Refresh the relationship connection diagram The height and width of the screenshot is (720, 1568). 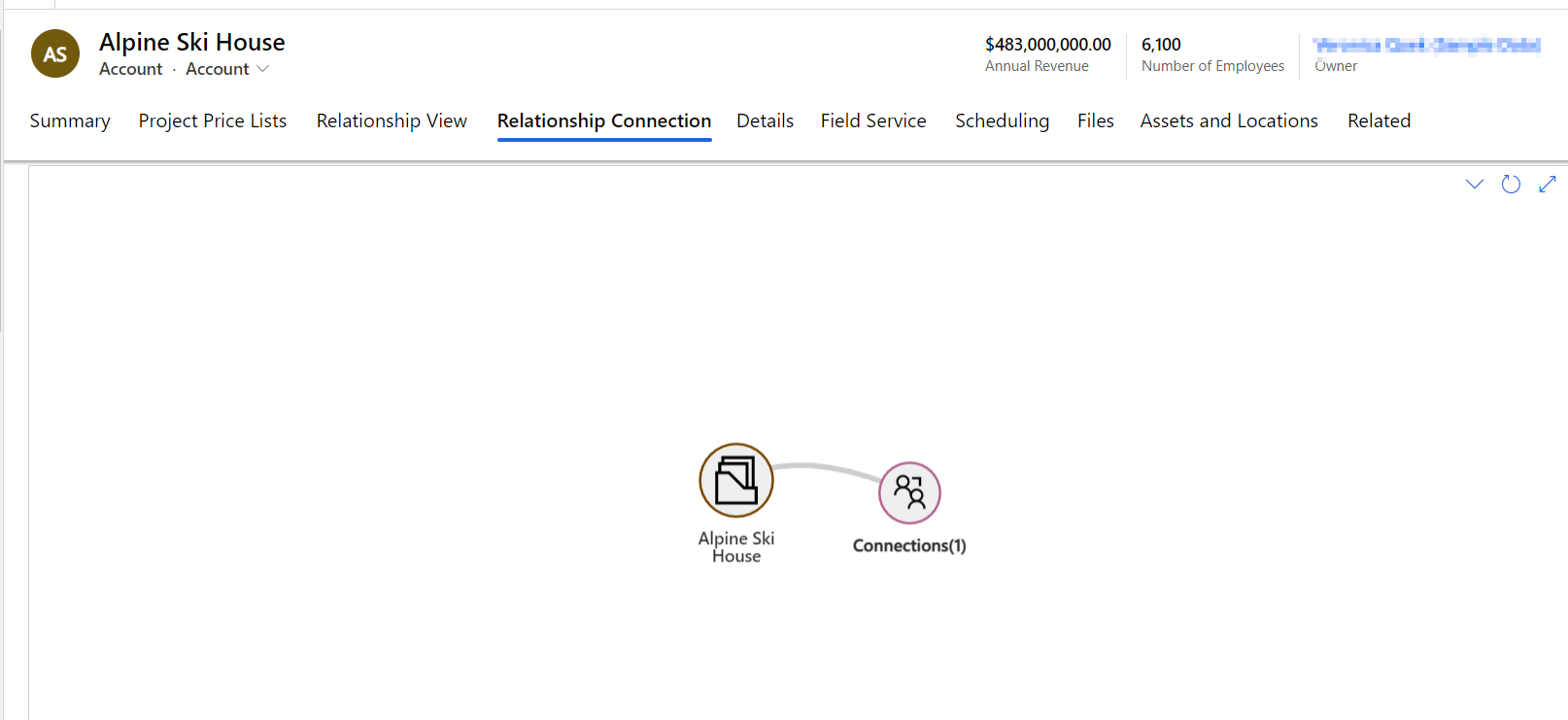point(1511,184)
